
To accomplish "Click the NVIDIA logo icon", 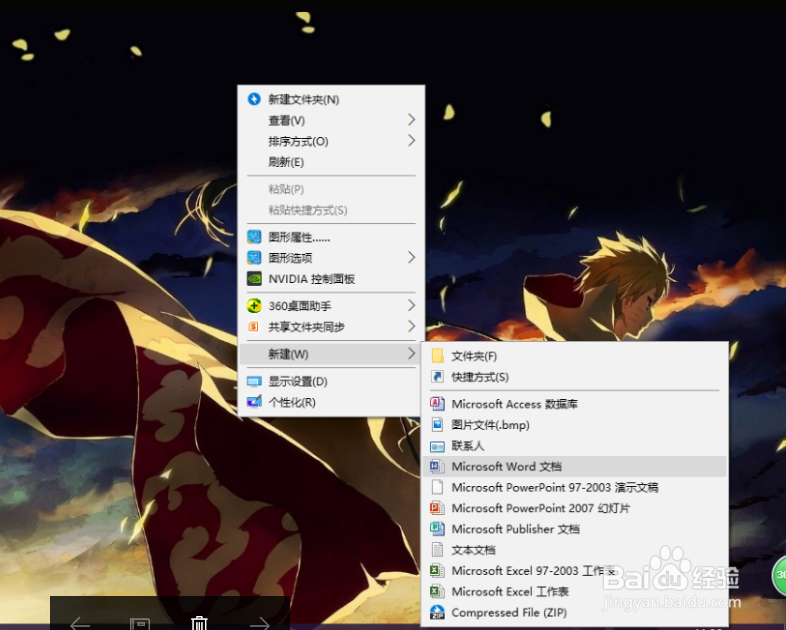I will [x=254, y=279].
